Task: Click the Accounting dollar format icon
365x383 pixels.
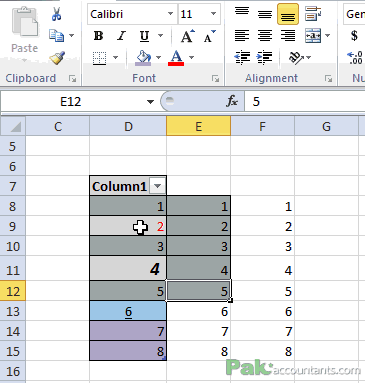Action: pyautogui.click(x=354, y=36)
